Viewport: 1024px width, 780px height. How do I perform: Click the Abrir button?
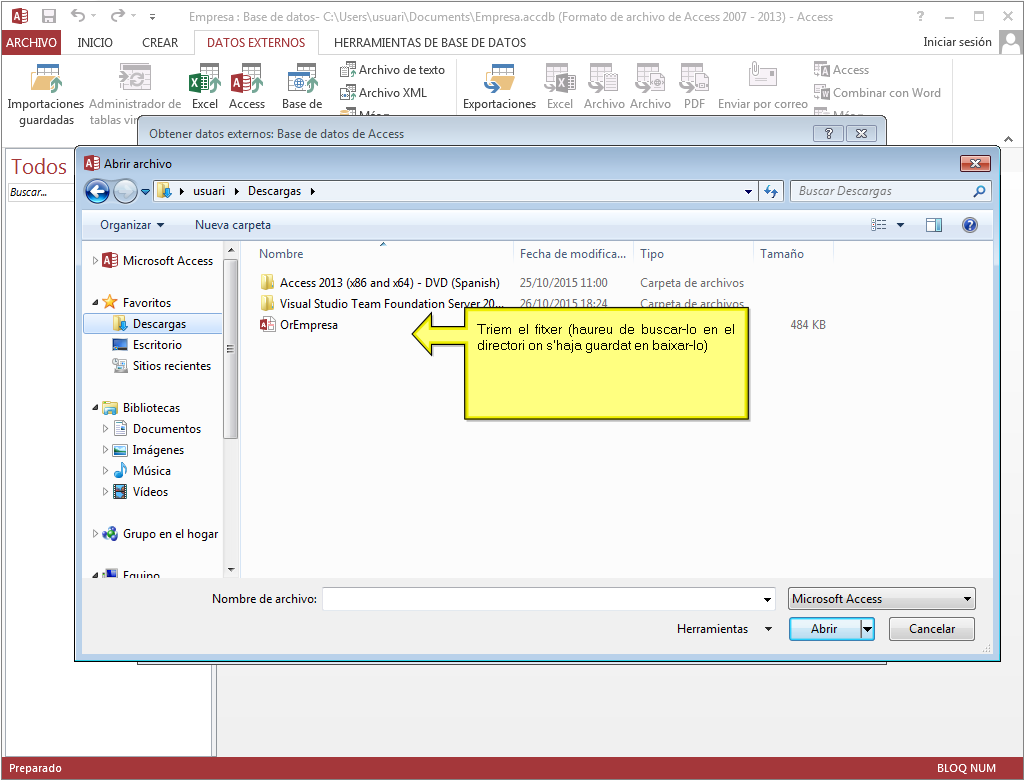coord(824,629)
